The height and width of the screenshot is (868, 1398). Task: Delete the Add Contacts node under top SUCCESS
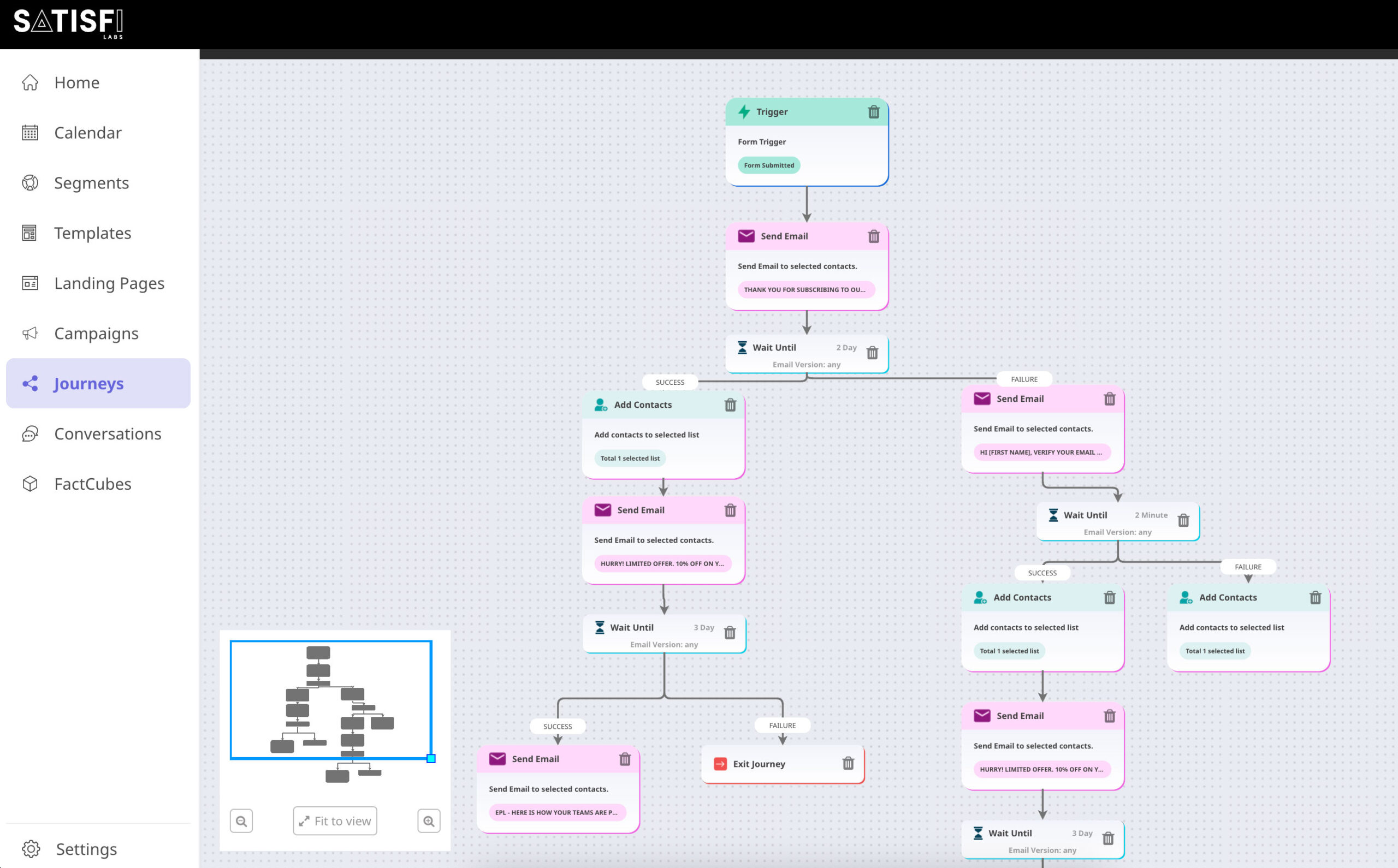[x=730, y=405]
